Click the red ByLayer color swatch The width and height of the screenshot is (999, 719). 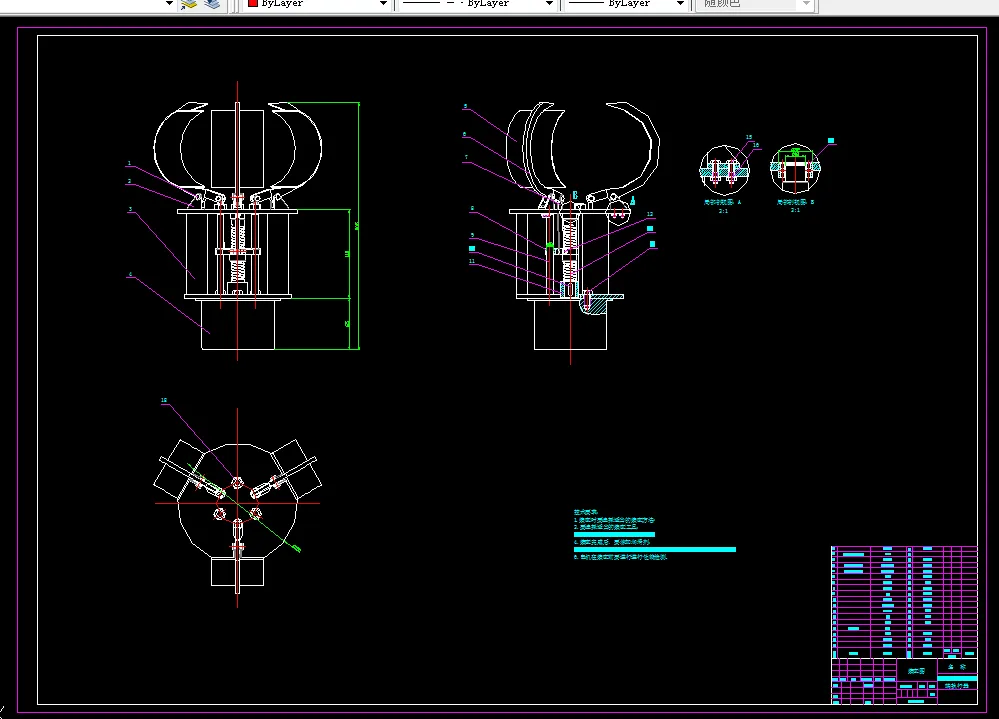(x=252, y=3)
